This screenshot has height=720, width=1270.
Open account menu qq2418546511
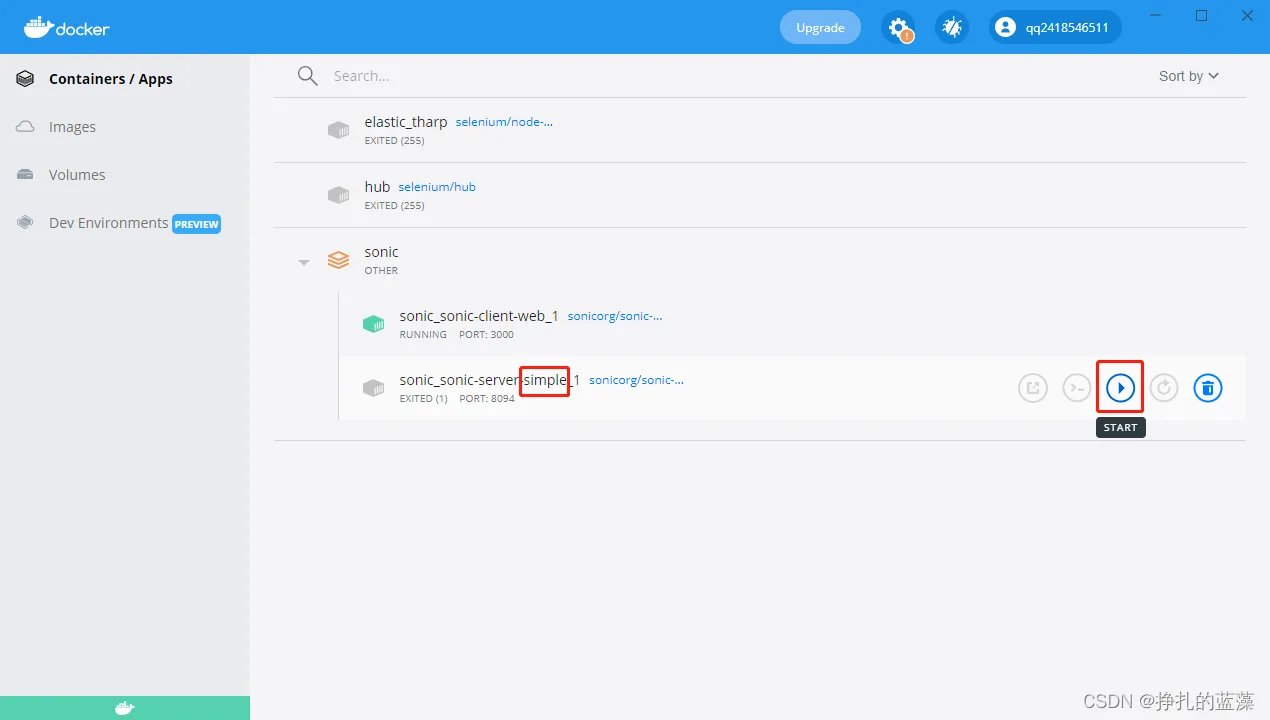point(1055,28)
